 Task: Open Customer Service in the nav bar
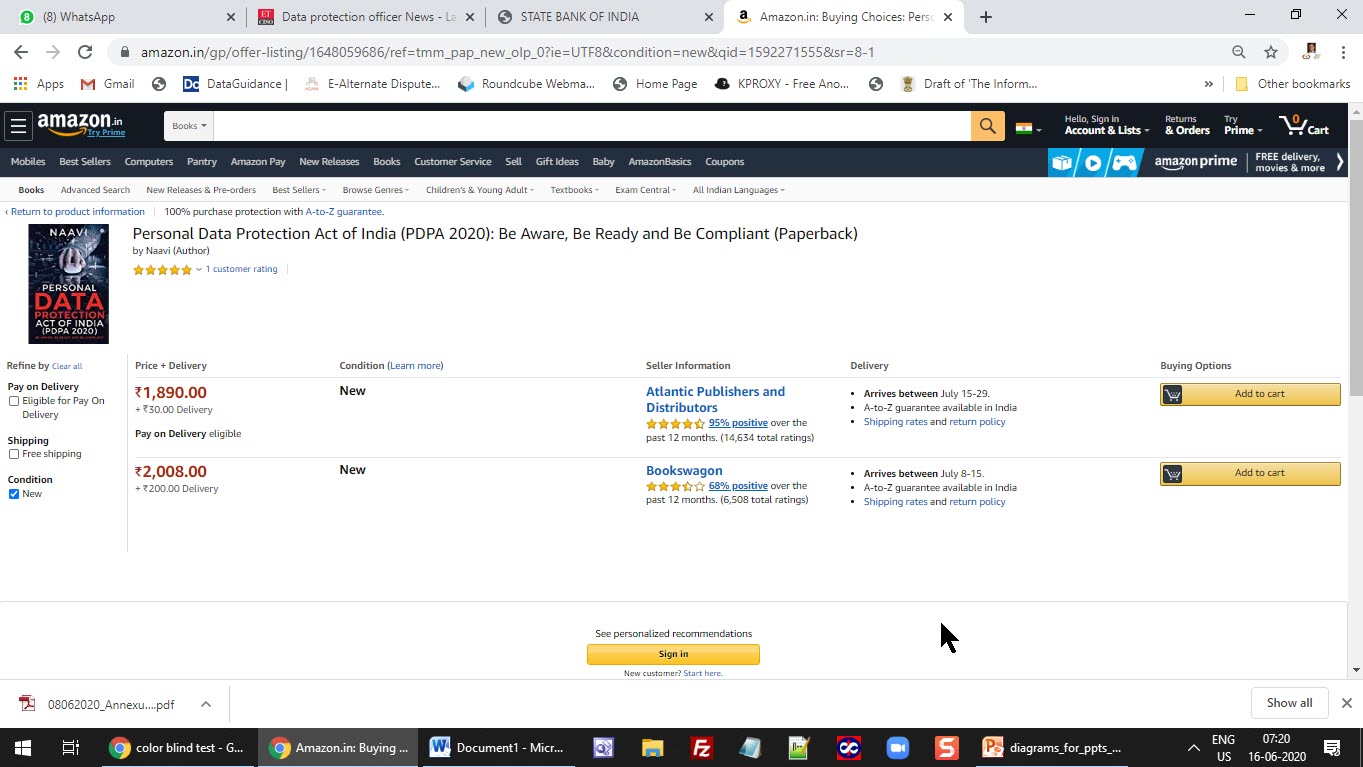pos(453,162)
